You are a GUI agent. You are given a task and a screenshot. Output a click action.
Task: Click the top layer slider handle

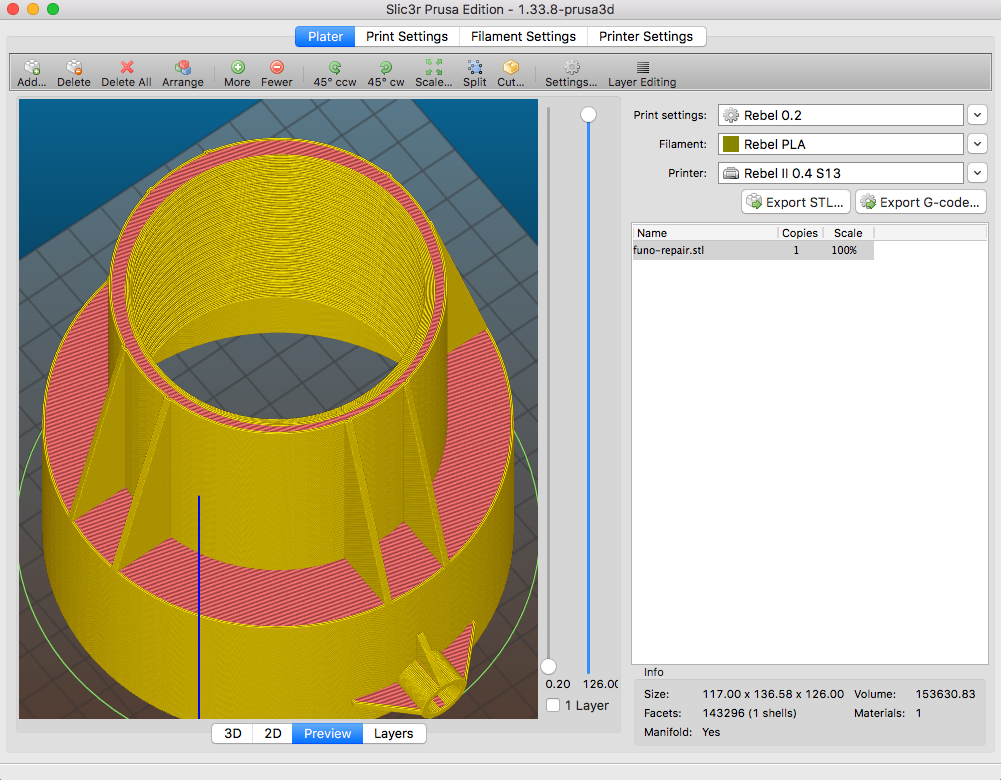tap(589, 115)
